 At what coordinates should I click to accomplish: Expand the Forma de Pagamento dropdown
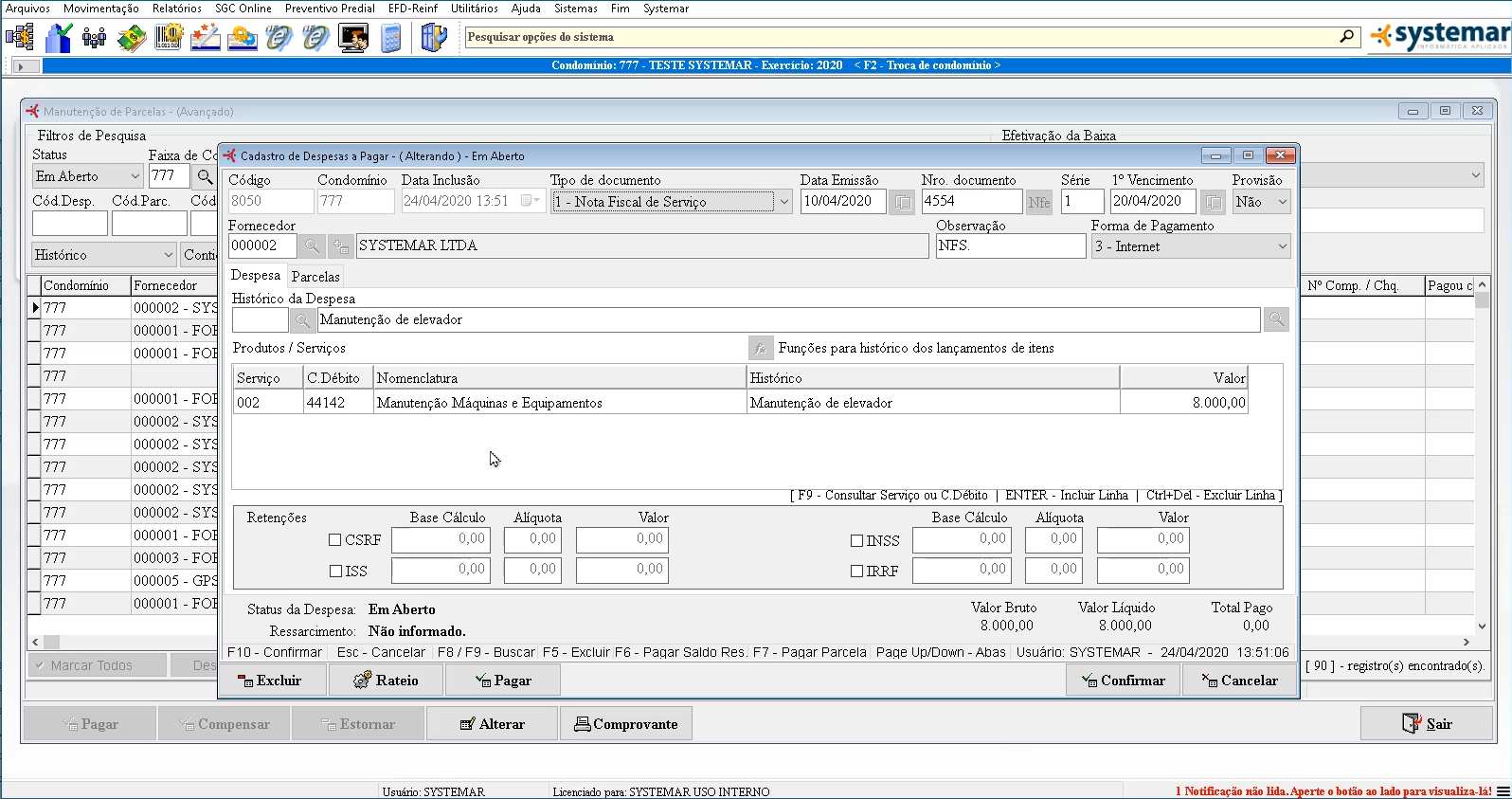coord(1282,246)
